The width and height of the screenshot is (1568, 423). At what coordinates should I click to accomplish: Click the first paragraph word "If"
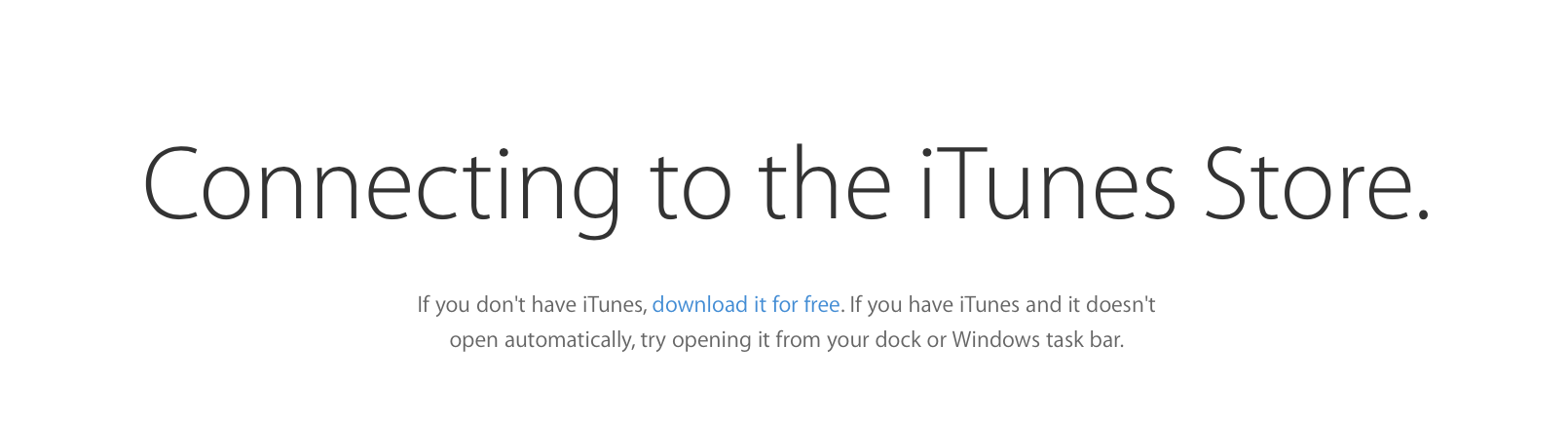pos(424,305)
